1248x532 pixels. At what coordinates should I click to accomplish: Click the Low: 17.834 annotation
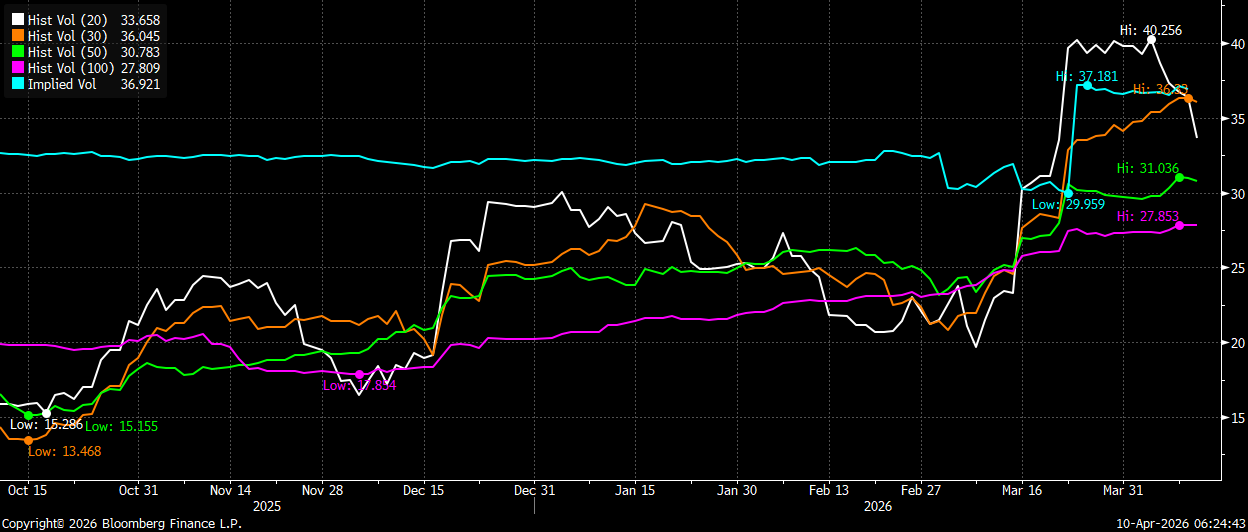[x=359, y=385]
